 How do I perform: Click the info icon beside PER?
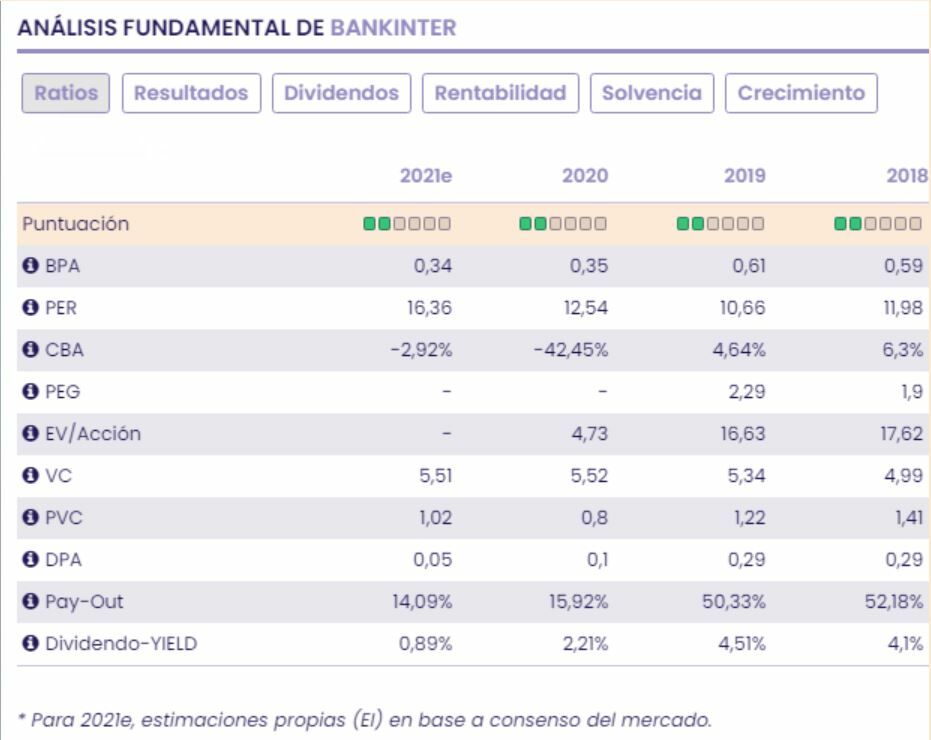(30, 308)
